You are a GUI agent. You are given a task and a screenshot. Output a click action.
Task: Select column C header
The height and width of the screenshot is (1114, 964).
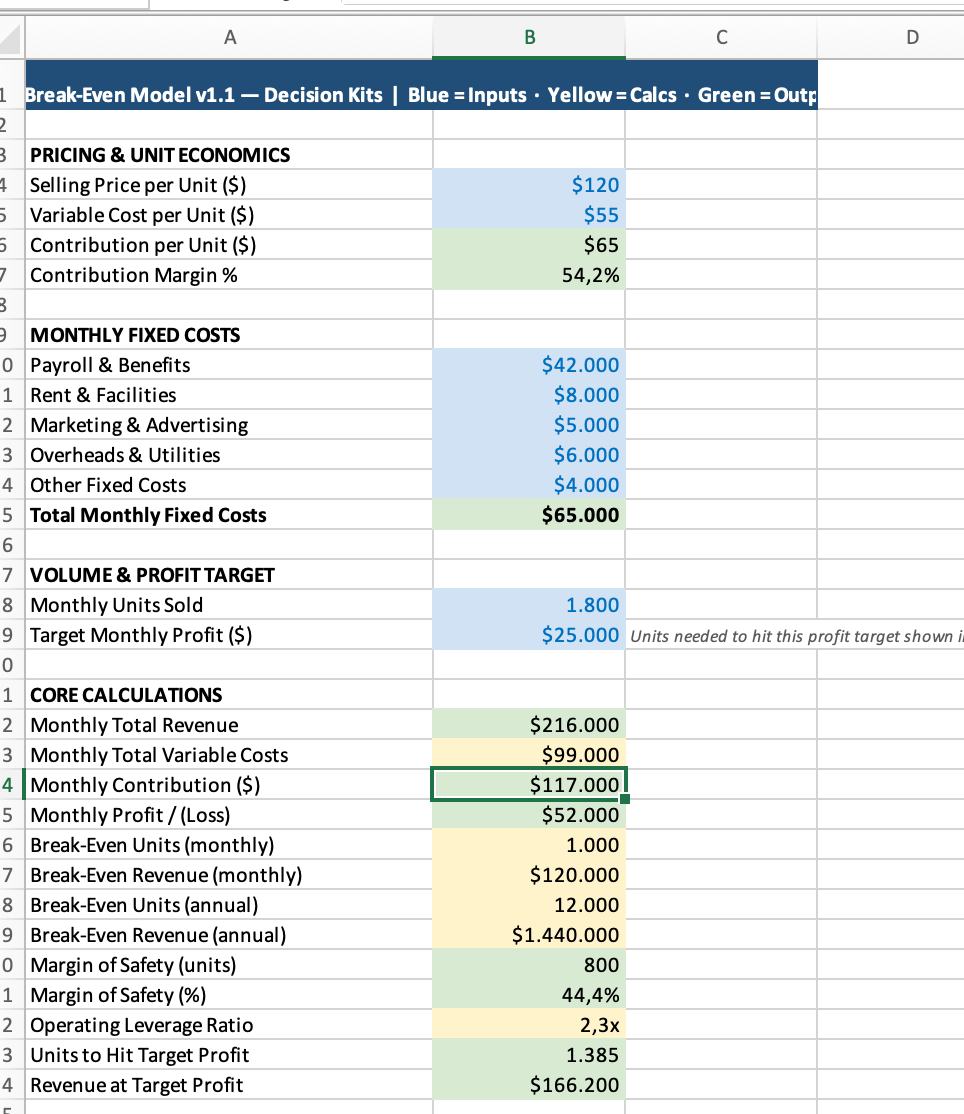point(721,37)
